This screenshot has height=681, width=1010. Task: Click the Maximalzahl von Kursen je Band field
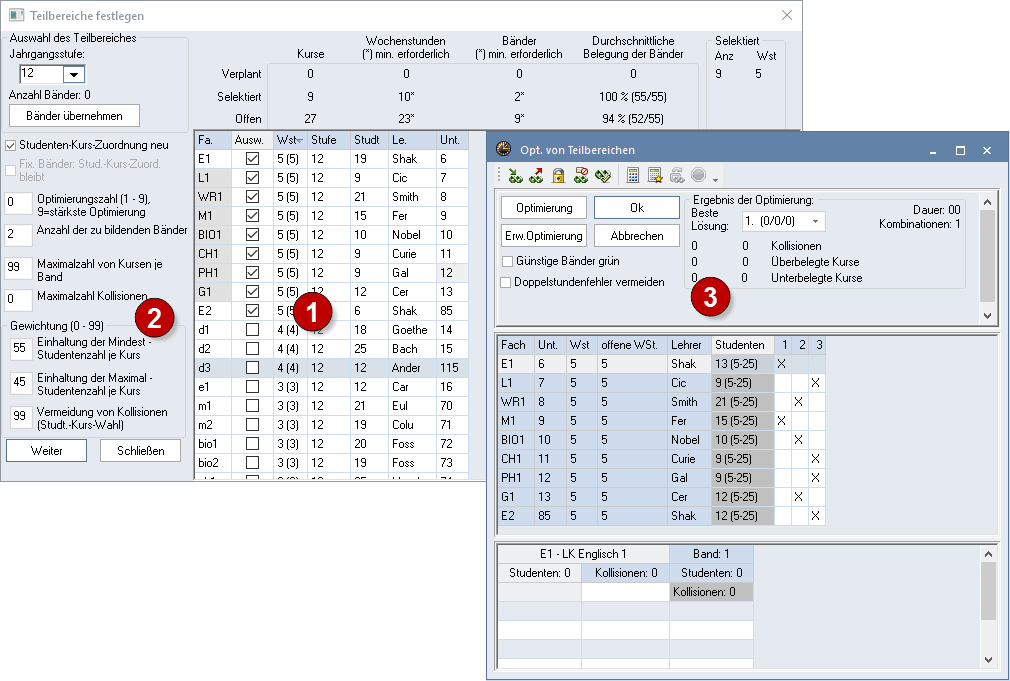[18, 268]
